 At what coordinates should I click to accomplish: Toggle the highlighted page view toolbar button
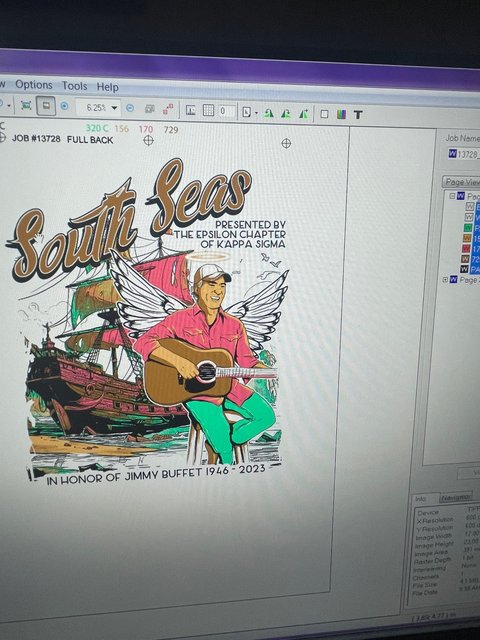coord(46,106)
